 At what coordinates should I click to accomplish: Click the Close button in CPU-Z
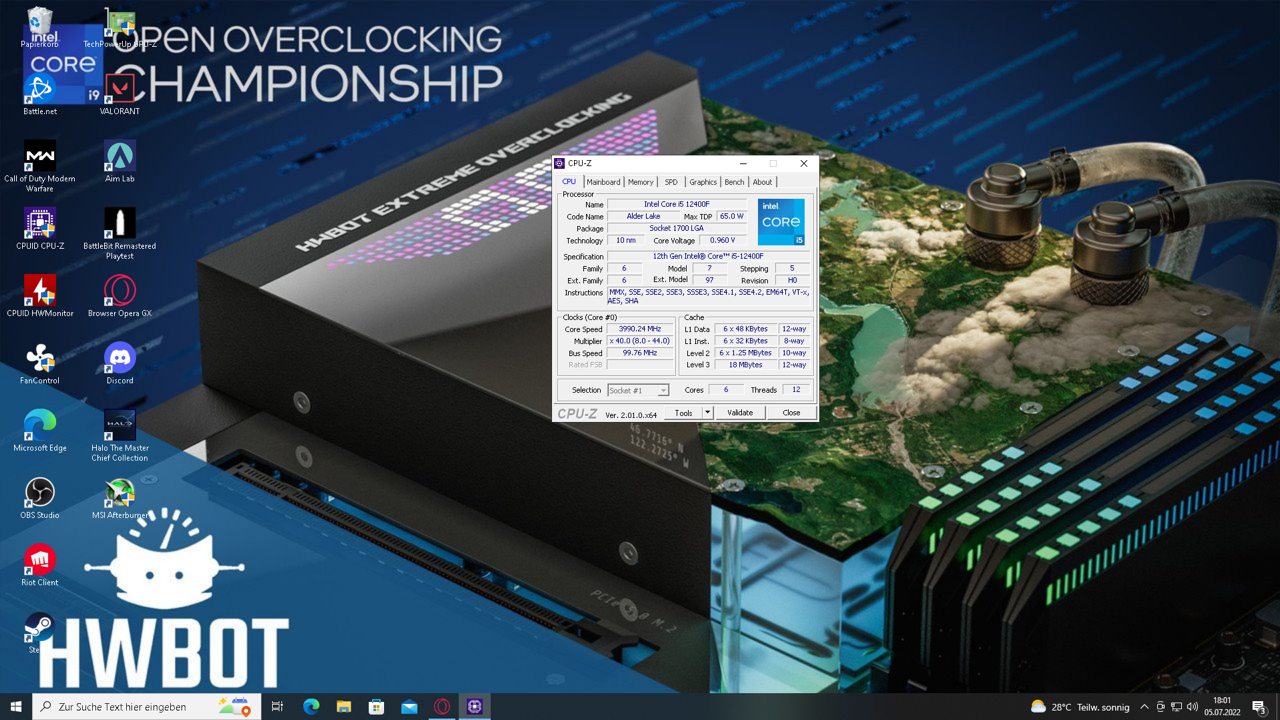click(x=791, y=412)
